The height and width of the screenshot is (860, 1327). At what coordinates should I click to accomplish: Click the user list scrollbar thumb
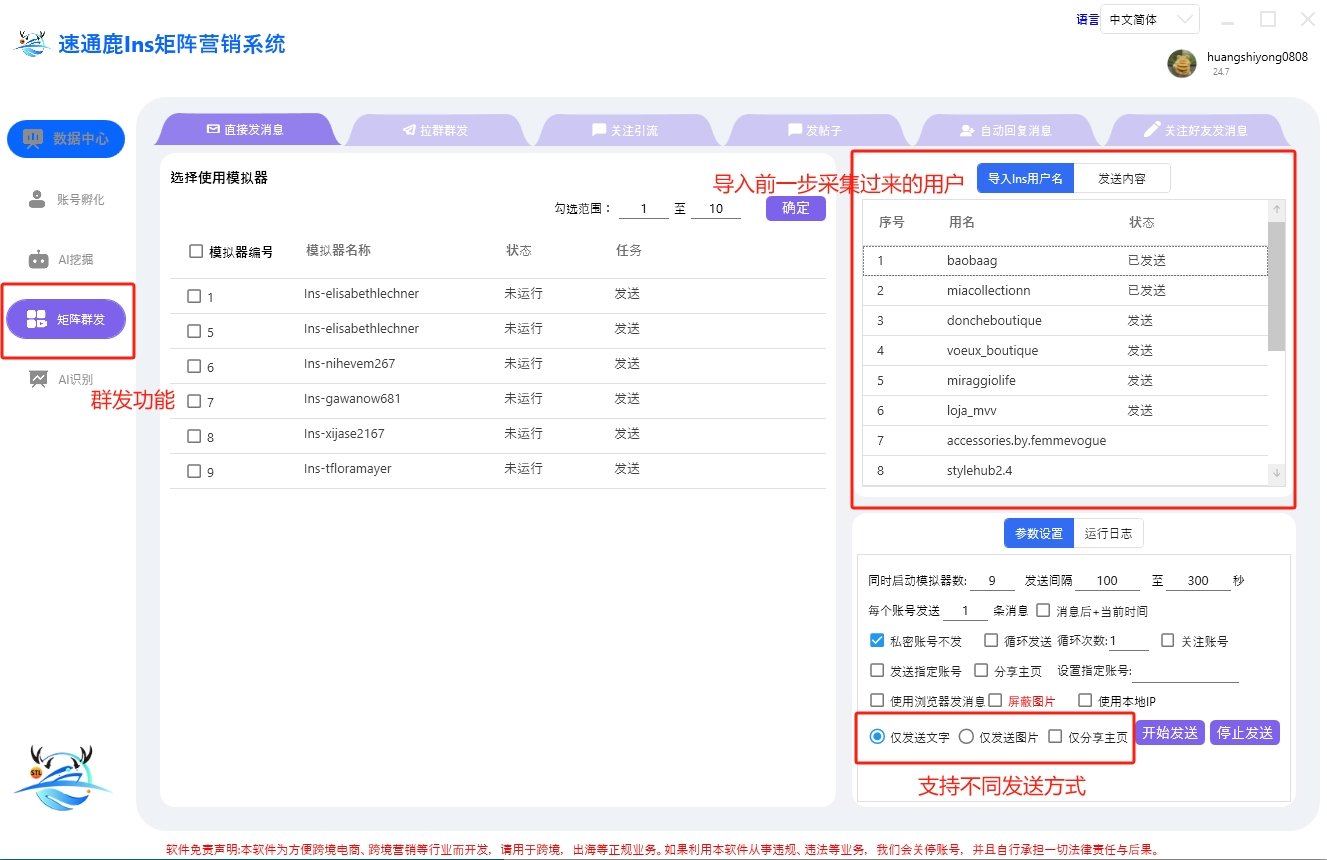point(1276,286)
